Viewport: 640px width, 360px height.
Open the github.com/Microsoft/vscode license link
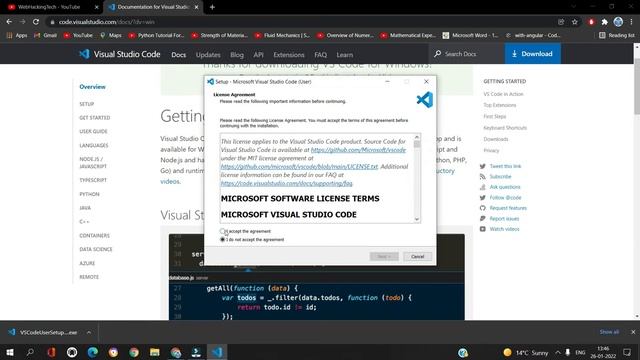[358, 150]
